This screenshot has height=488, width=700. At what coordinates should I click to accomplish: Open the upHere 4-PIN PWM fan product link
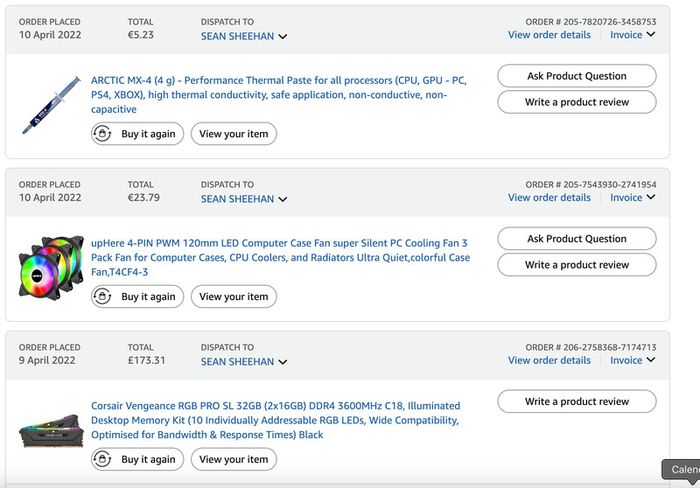click(x=280, y=257)
